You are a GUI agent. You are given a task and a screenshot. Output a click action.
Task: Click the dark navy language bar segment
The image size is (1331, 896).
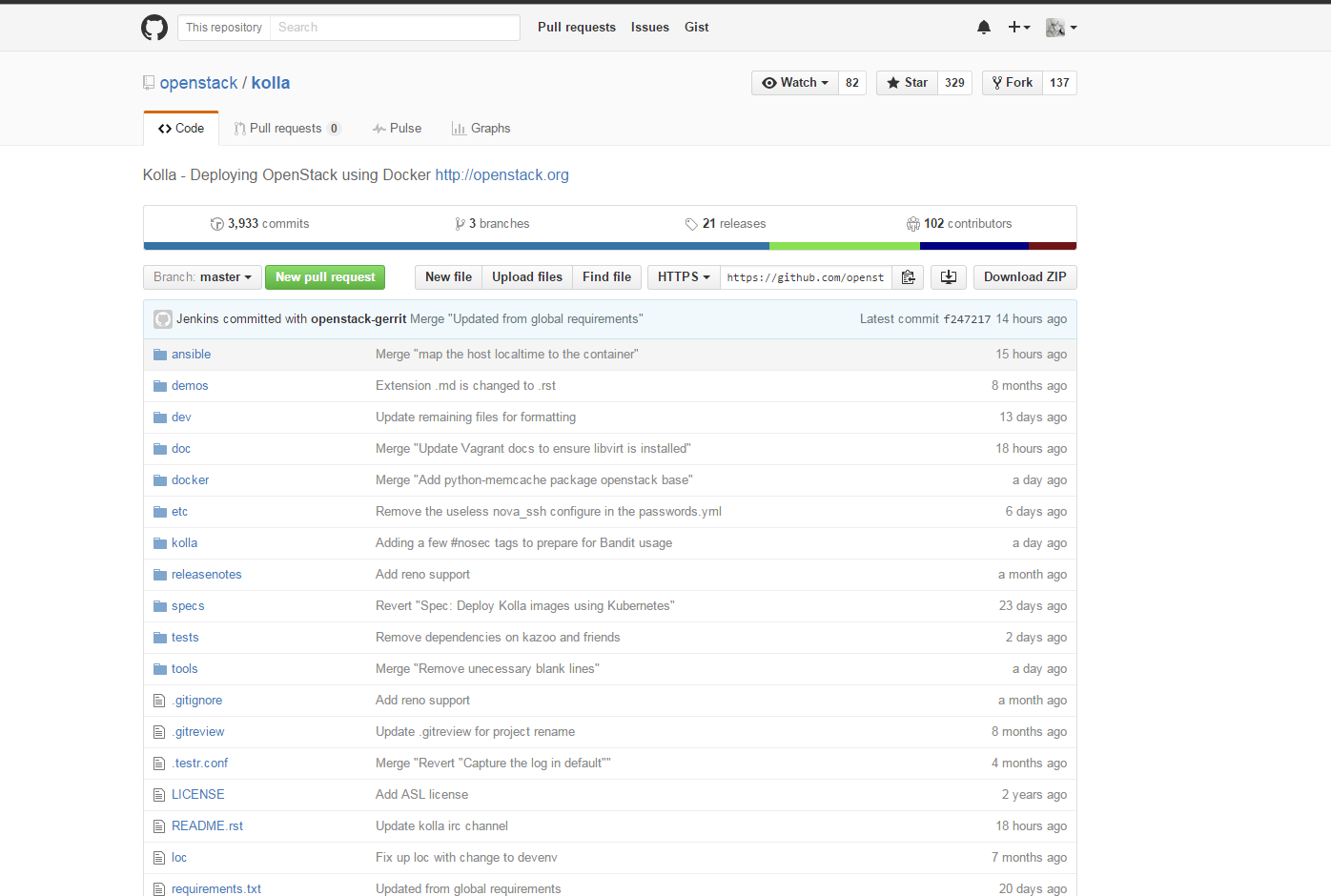[974, 246]
